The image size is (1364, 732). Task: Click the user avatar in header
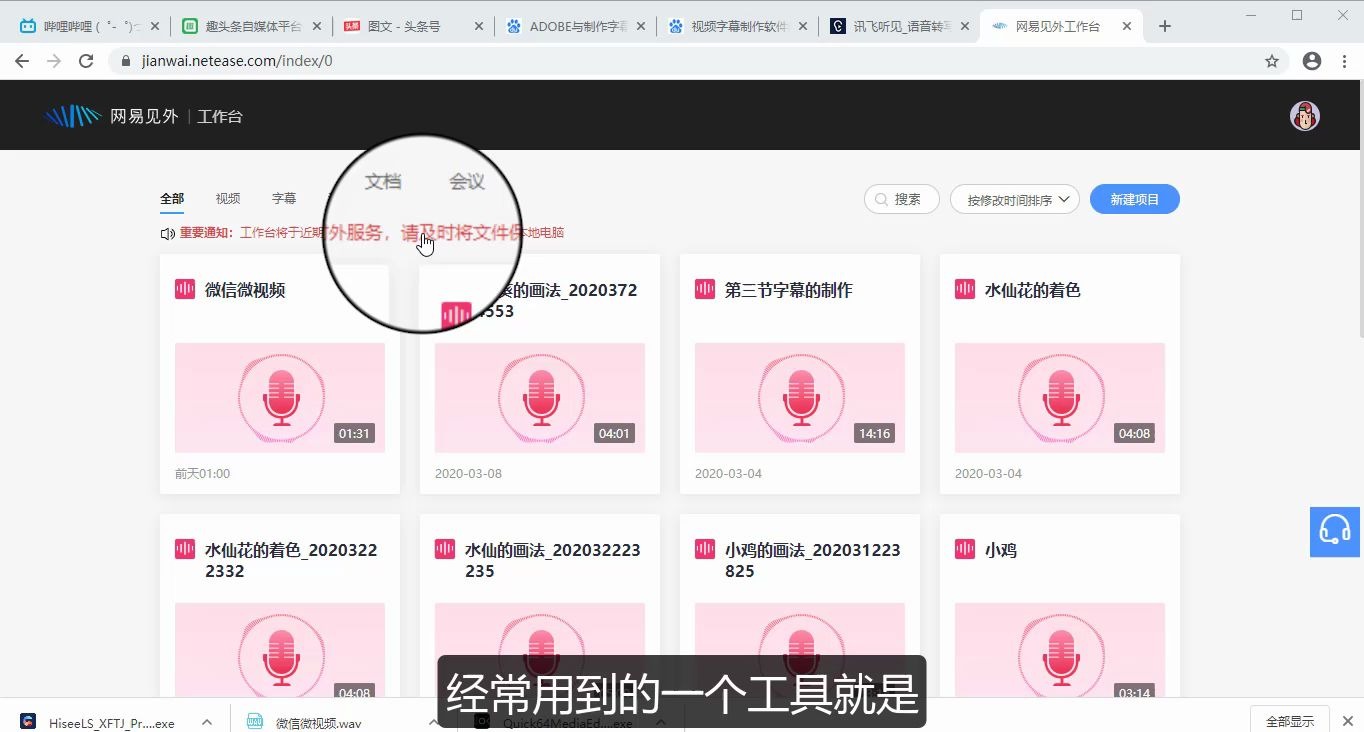tap(1305, 116)
